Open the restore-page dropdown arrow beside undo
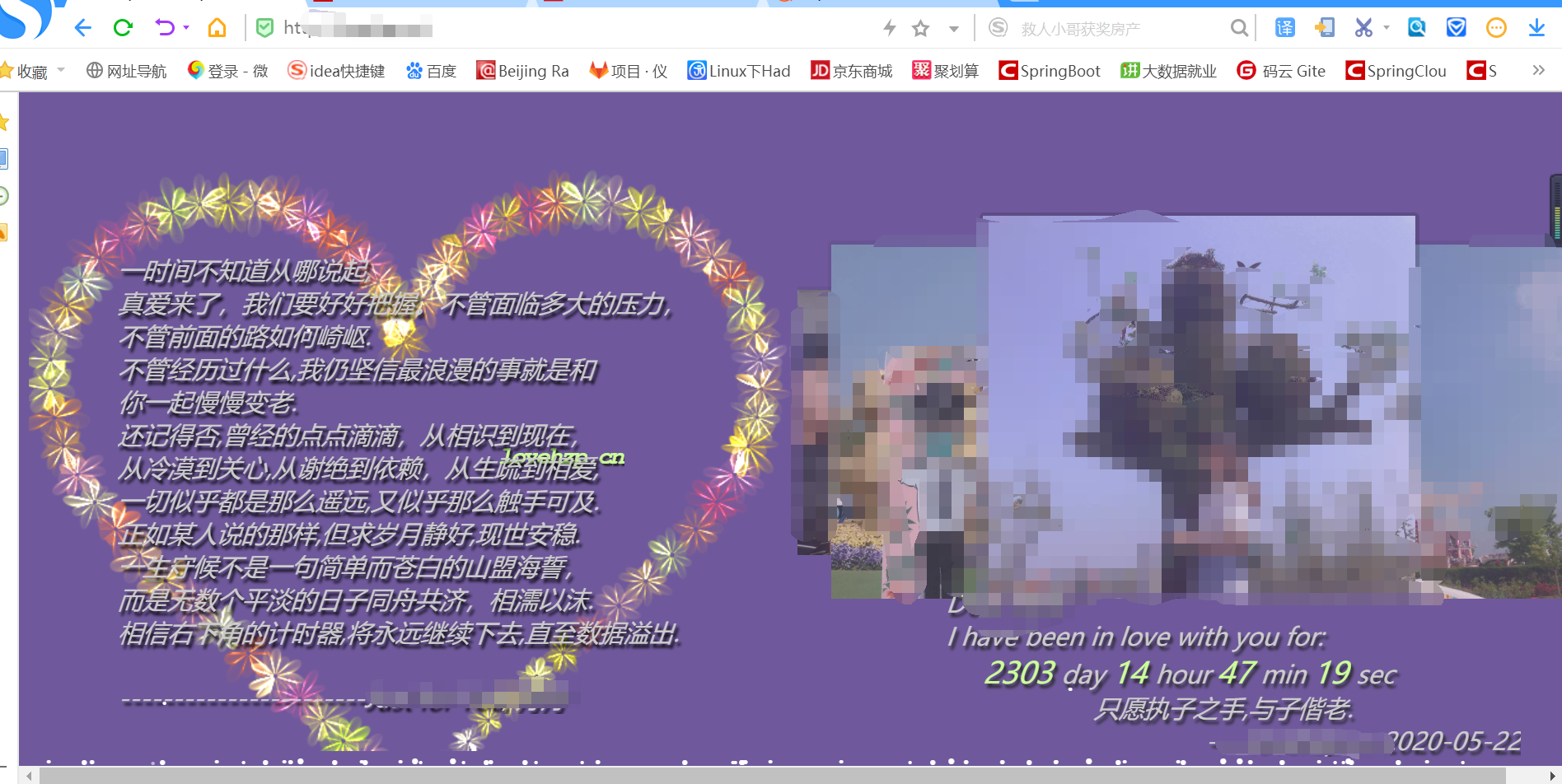This screenshot has width=1562, height=784. coord(186,28)
